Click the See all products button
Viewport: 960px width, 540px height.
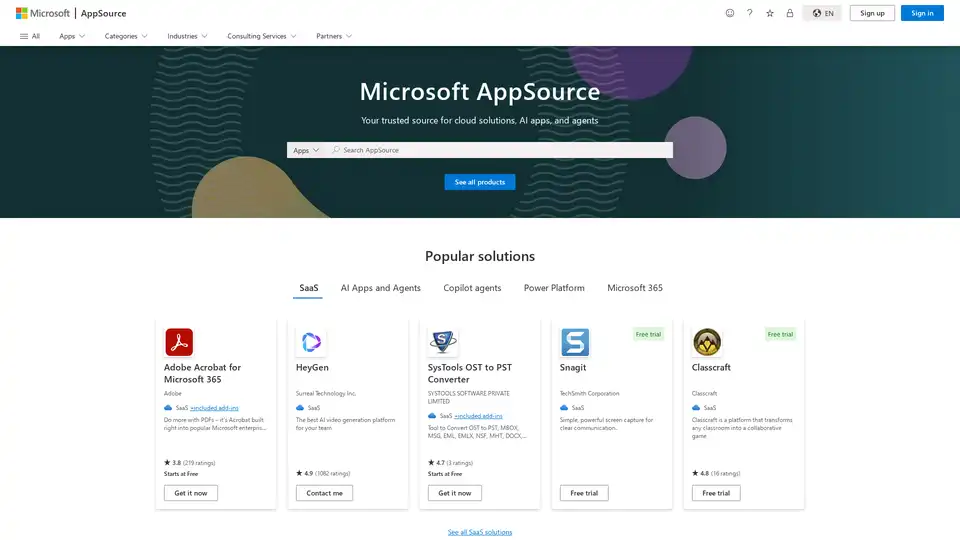pyautogui.click(x=480, y=182)
